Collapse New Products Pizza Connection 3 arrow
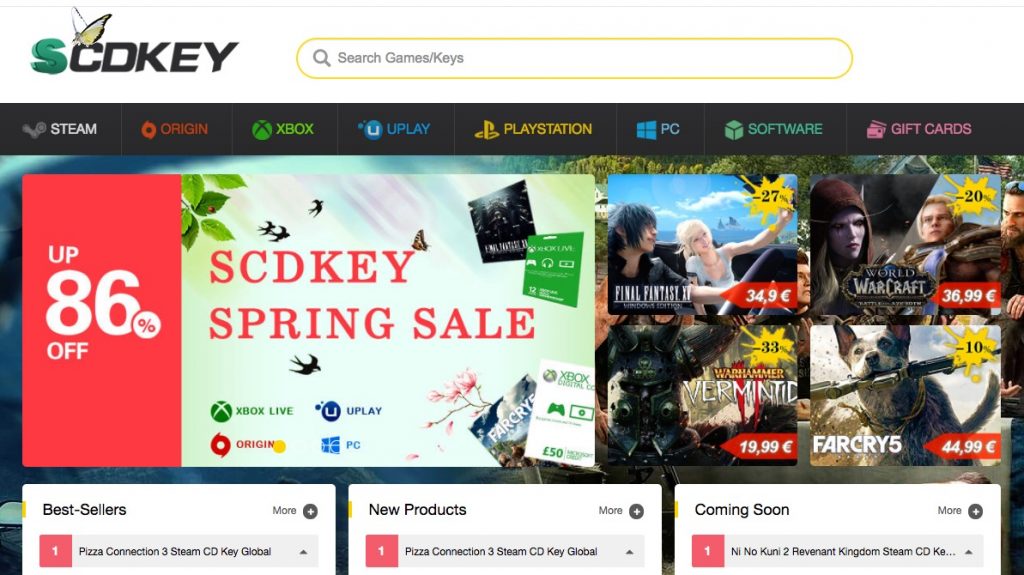Image resolution: width=1024 pixels, height=575 pixels. (630, 552)
